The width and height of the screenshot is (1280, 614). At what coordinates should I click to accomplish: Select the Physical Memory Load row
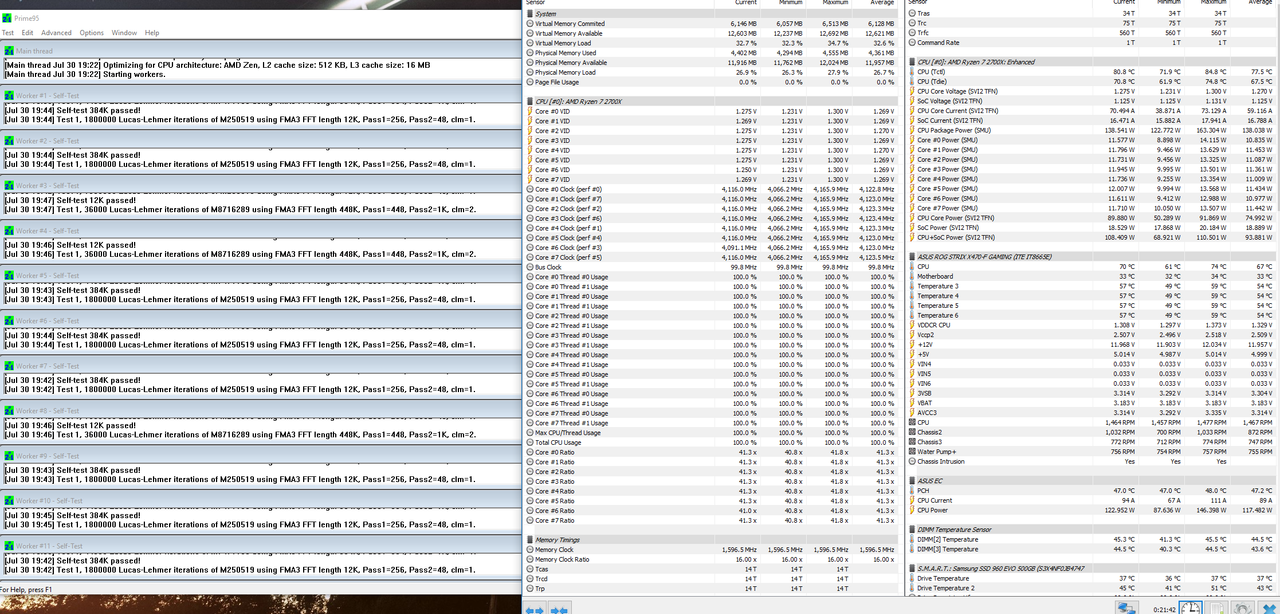click(711, 72)
